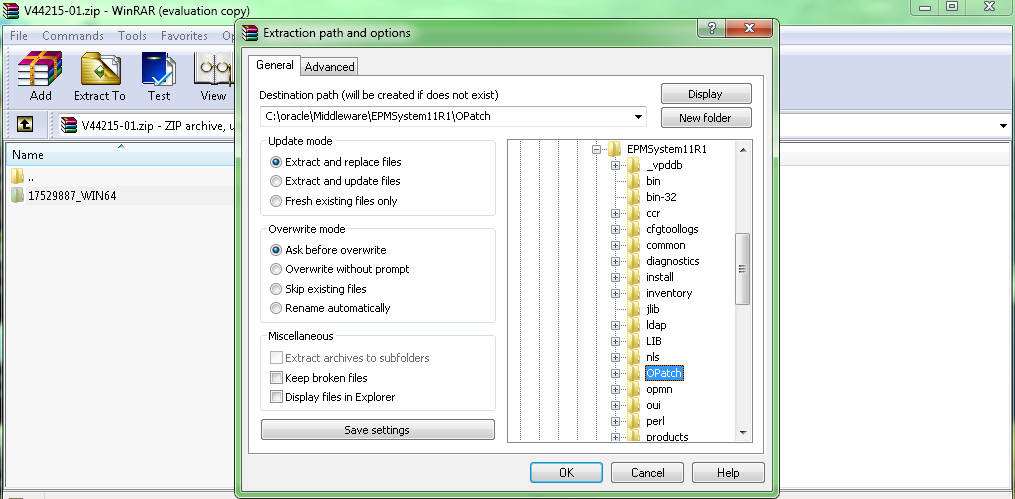Viewport: 1015px width, 499px height.
Task: Click the Save settings button
Action: click(x=377, y=430)
